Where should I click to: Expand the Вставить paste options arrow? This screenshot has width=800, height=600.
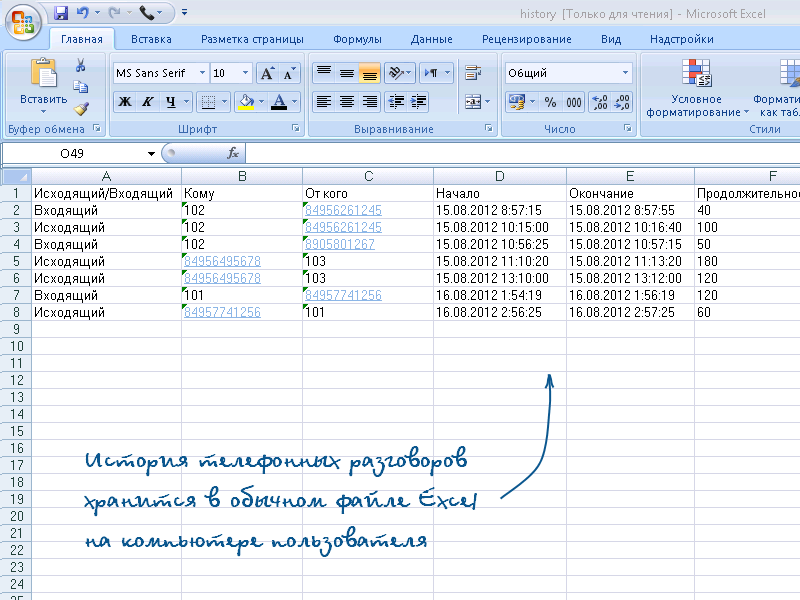point(44,111)
